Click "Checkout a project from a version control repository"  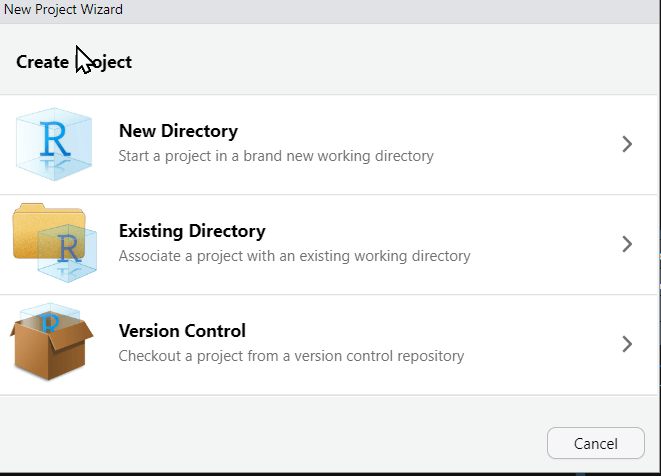point(291,356)
